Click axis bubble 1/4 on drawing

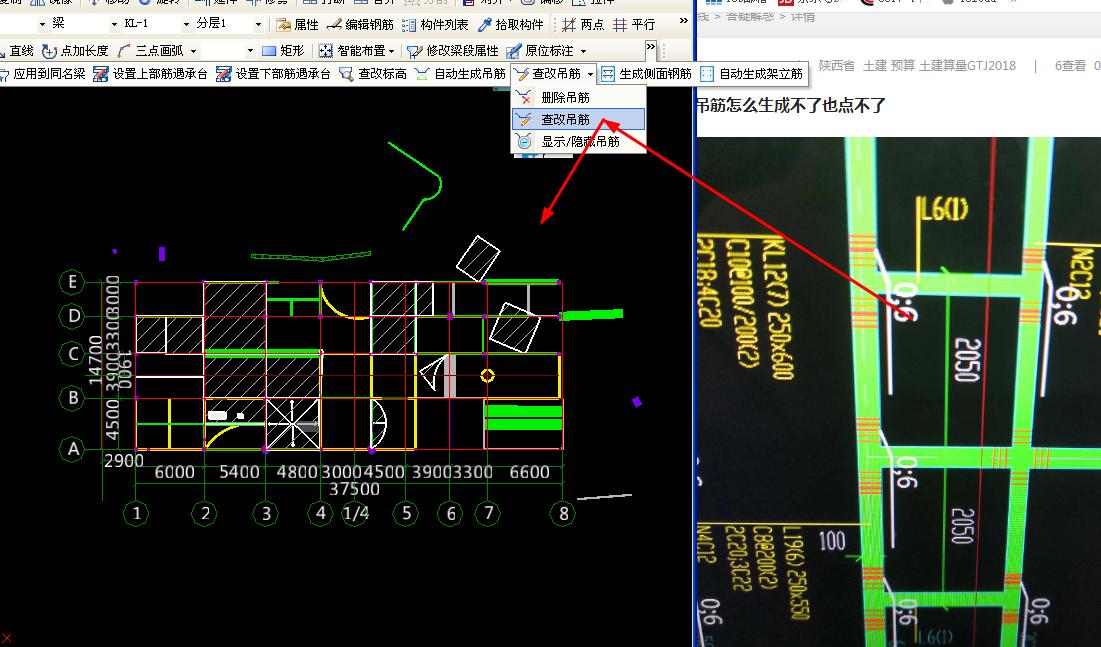[x=355, y=514]
